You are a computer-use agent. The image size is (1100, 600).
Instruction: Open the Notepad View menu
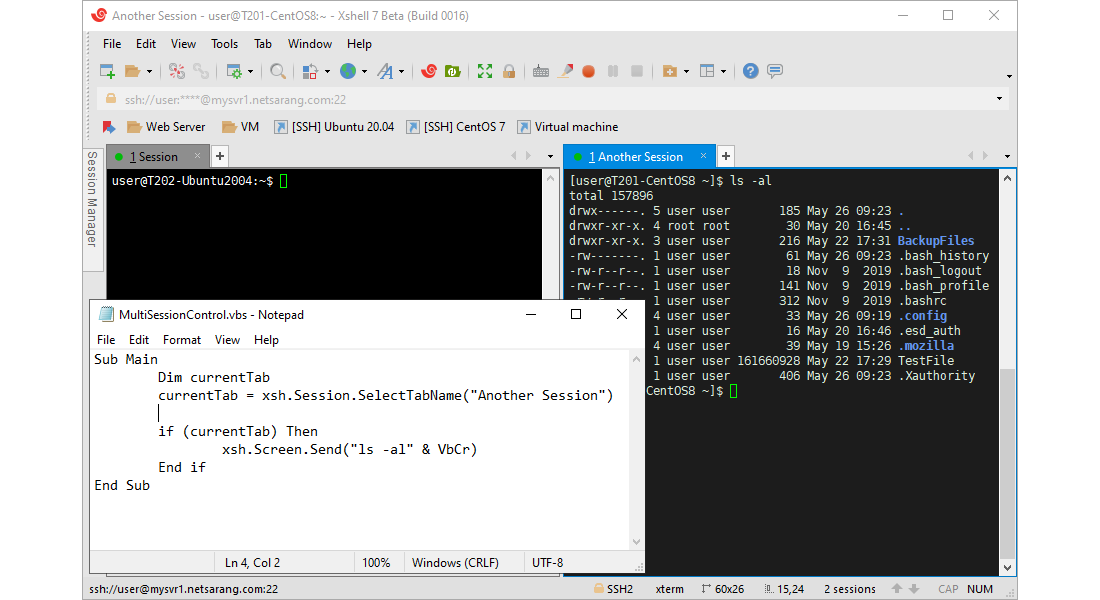(x=227, y=340)
